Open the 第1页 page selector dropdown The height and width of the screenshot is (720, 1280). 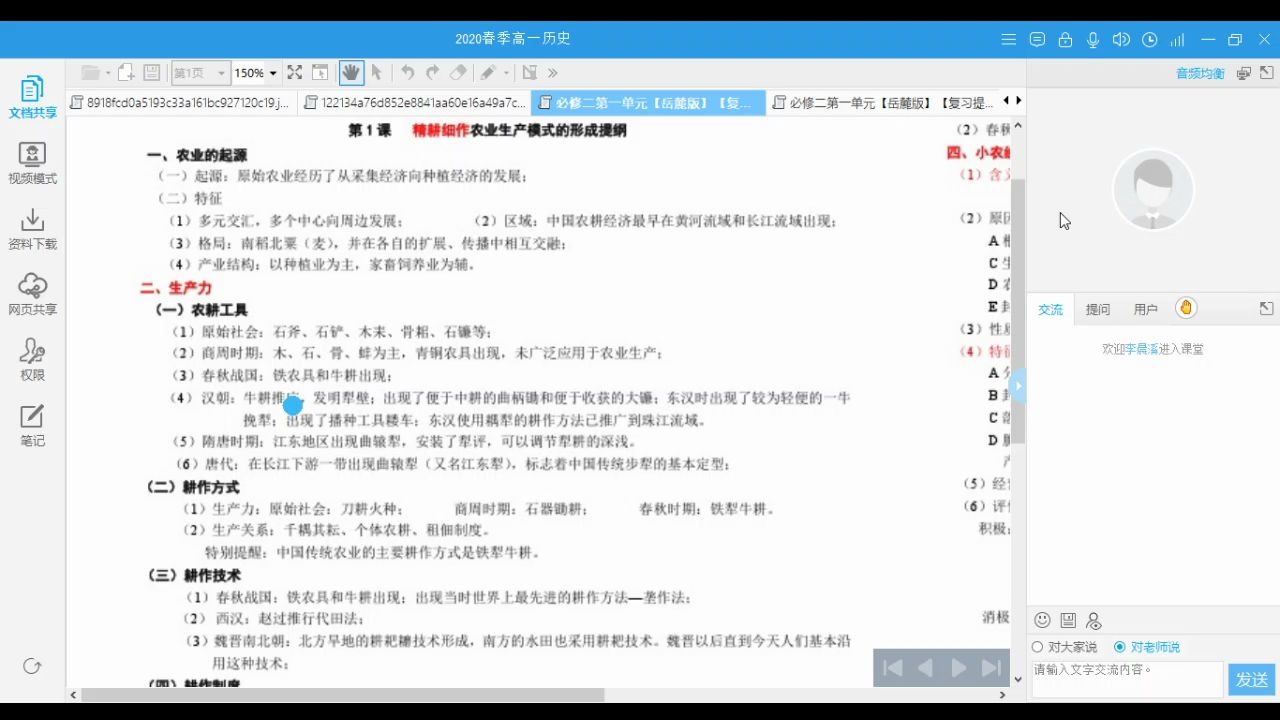pyautogui.click(x=199, y=73)
